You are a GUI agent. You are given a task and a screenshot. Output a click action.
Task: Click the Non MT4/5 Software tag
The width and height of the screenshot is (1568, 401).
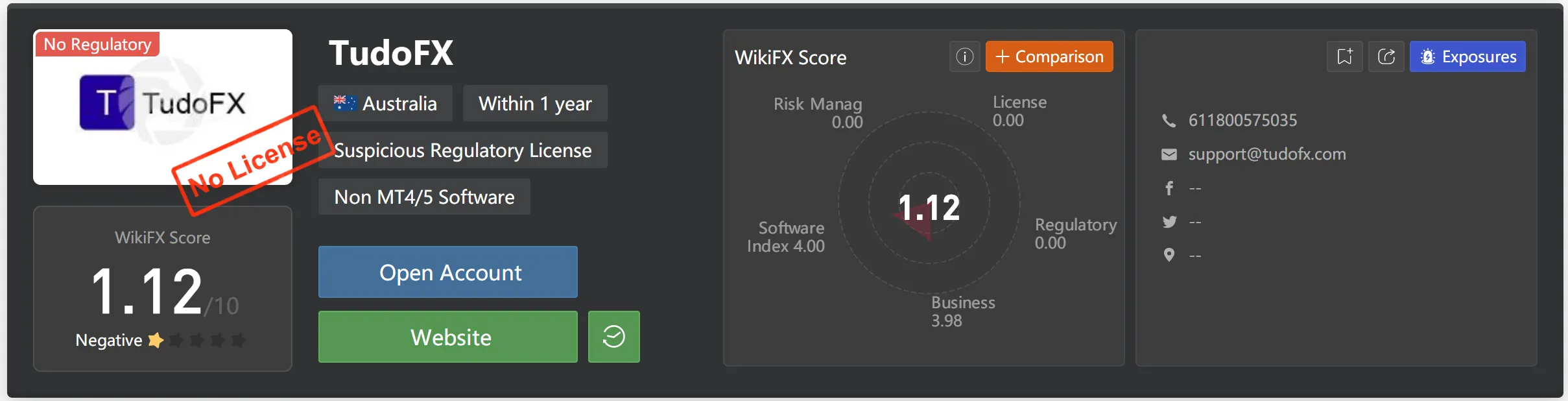(424, 197)
